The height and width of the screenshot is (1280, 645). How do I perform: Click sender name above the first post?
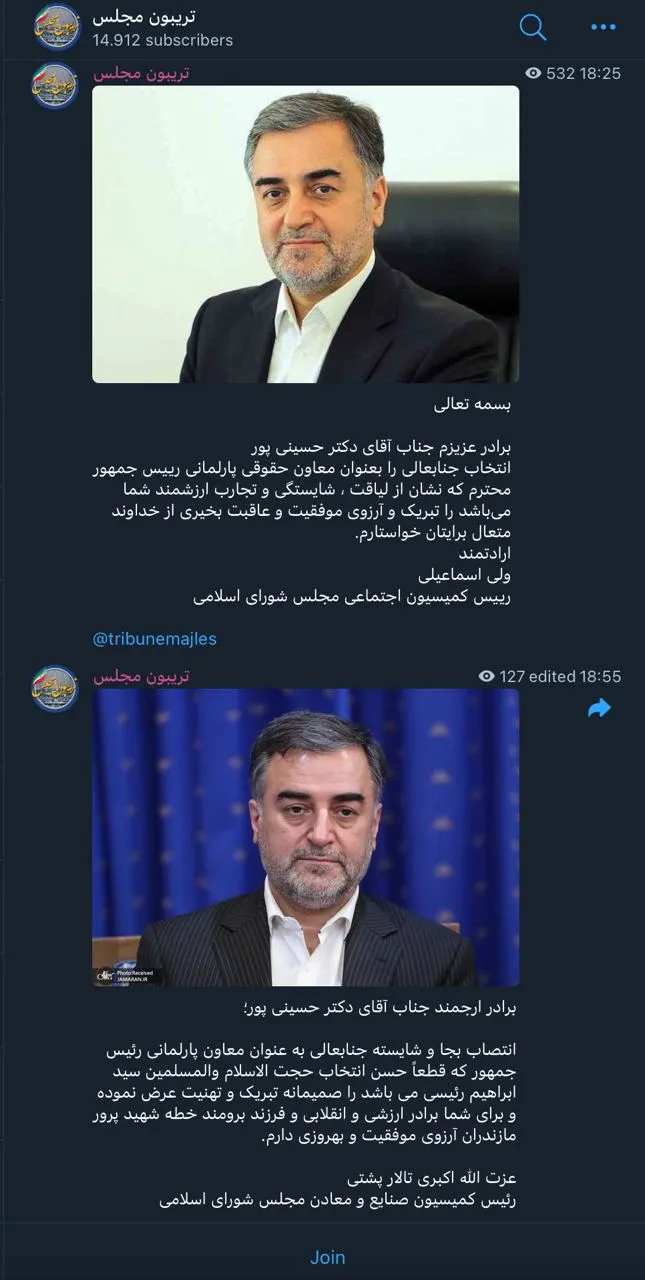coord(141,74)
